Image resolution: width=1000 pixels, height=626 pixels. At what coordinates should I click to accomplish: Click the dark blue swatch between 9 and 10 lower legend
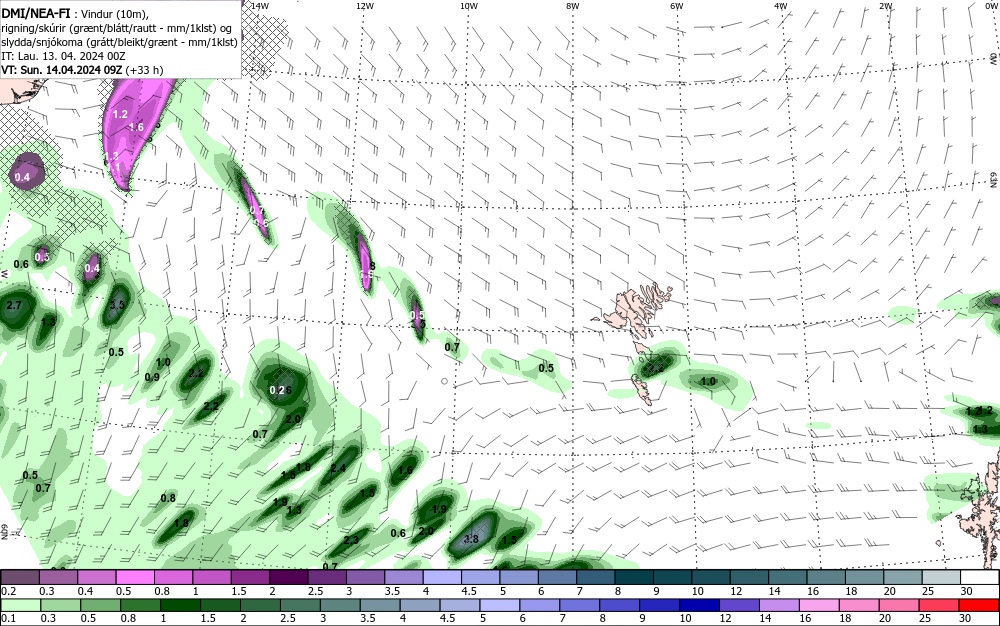(x=659, y=604)
